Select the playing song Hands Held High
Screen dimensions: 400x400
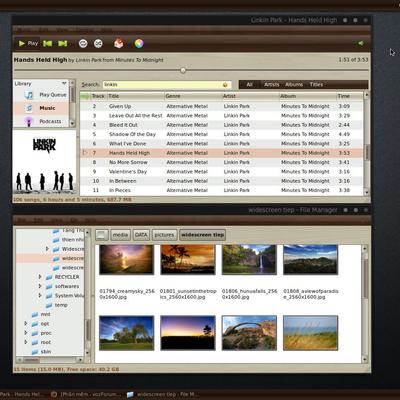click(x=222, y=153)
